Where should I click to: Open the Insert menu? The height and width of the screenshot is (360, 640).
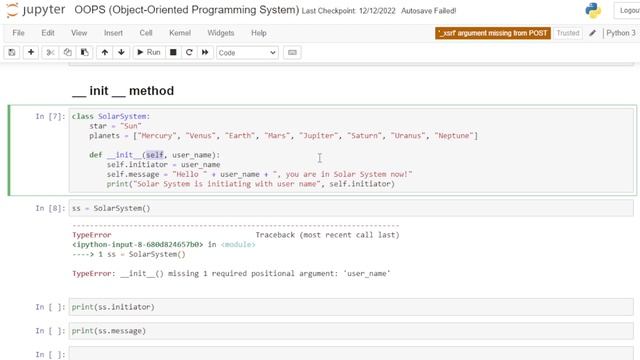tap(113, 33)
